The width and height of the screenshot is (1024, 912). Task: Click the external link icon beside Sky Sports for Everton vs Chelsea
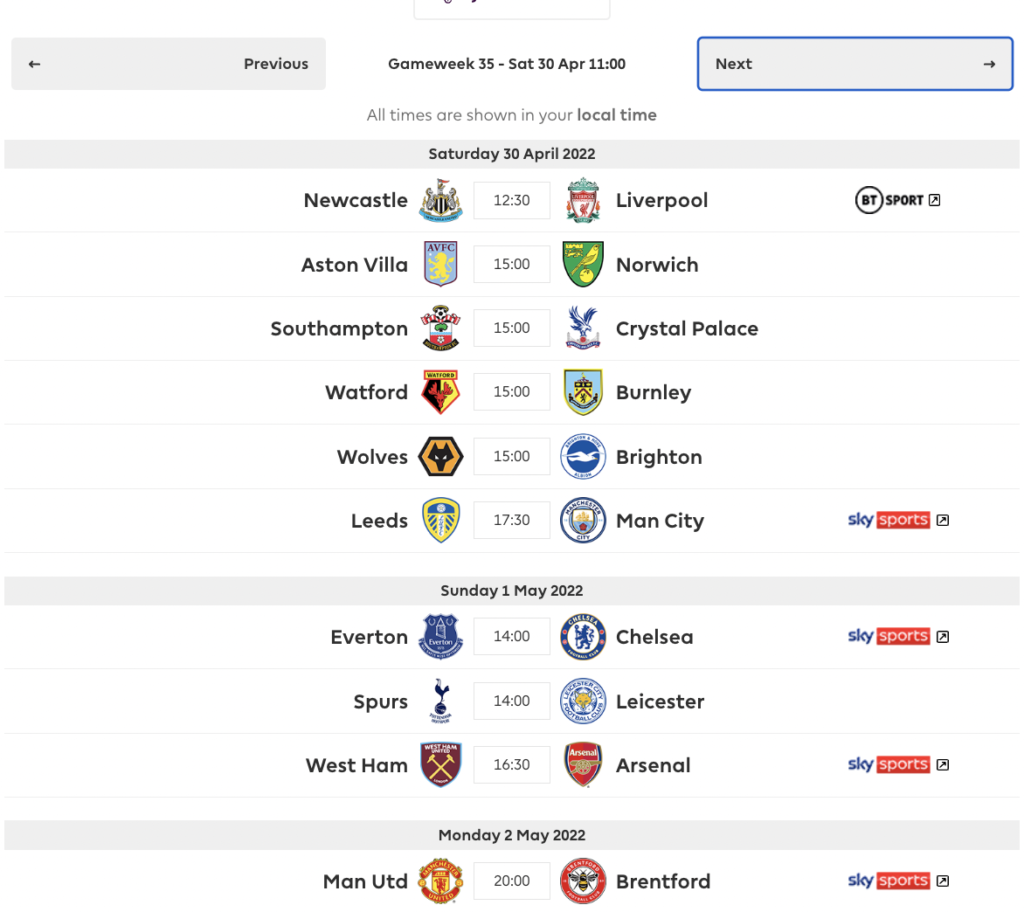(941, 636)
